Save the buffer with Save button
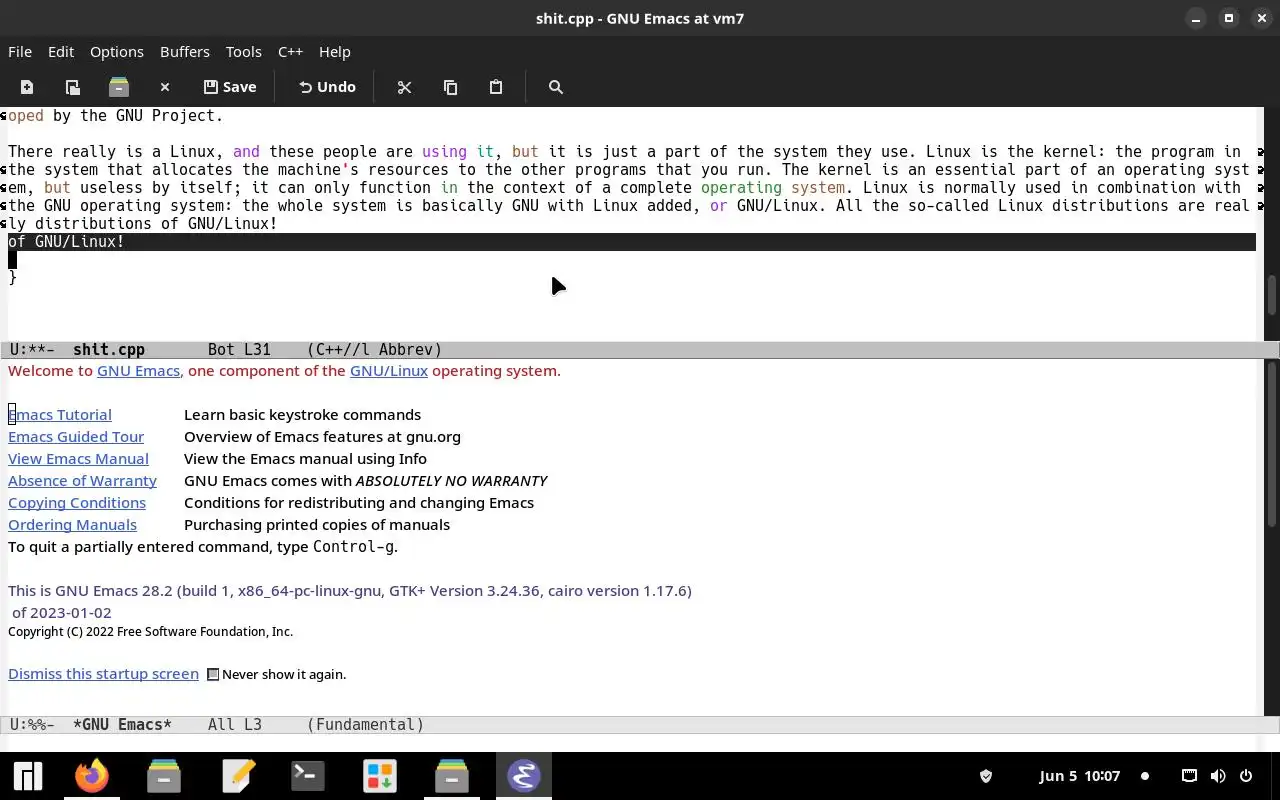1280x800 pixels. coord(230,87)
